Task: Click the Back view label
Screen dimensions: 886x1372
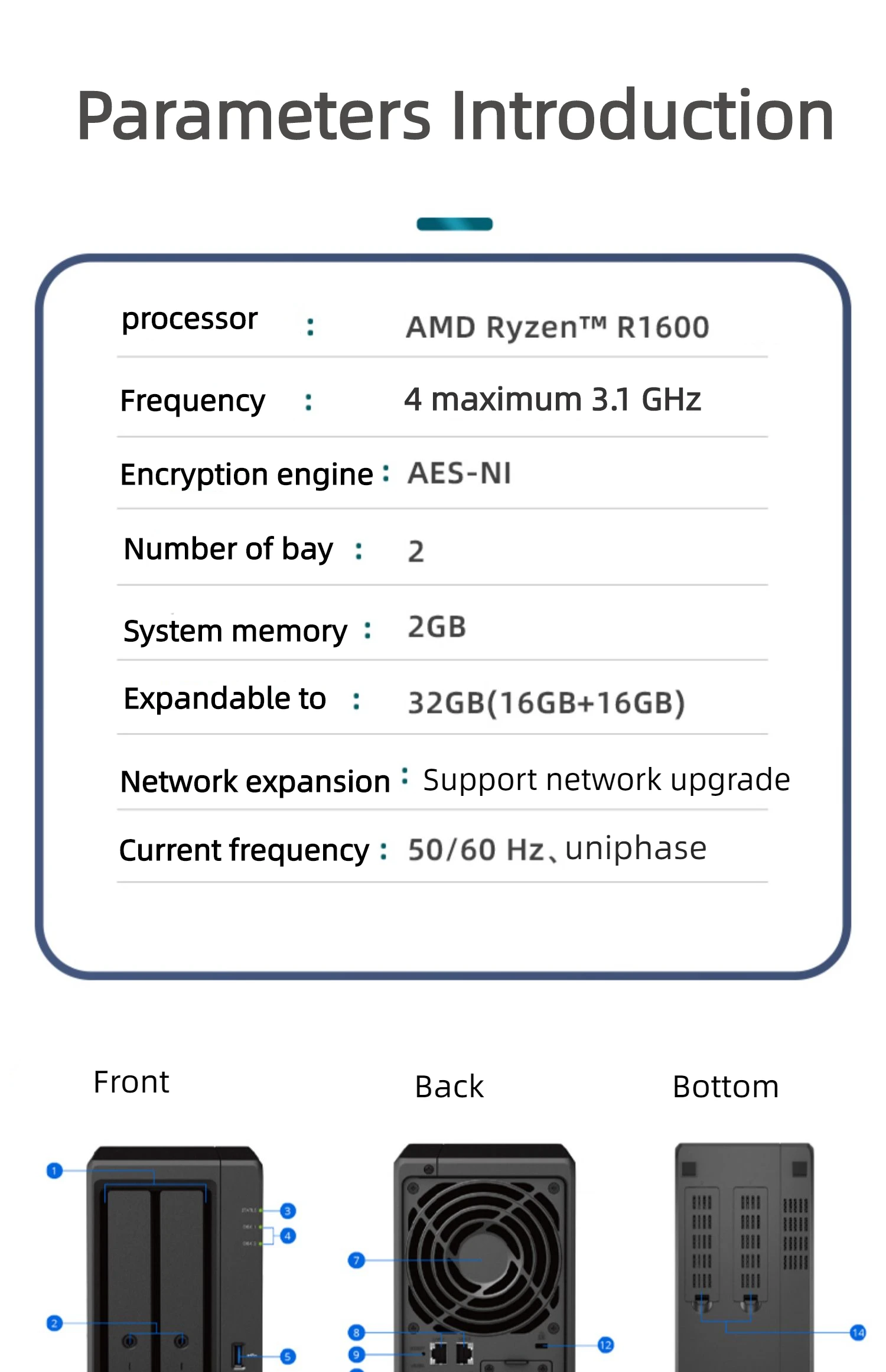Action: pos(449,1087)
